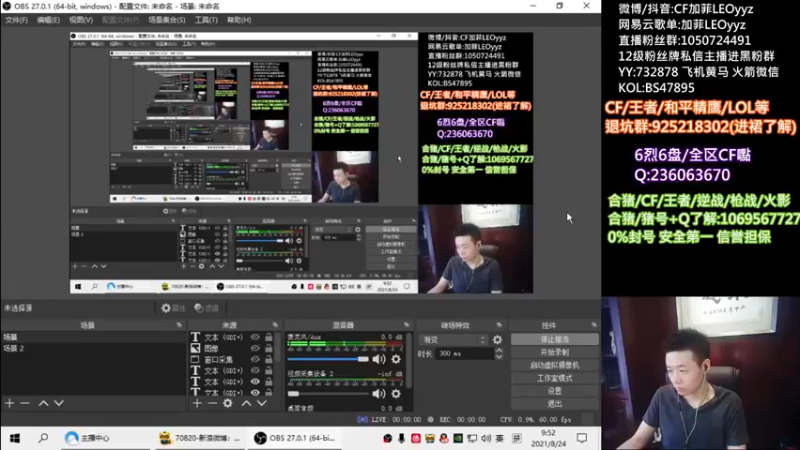Screen dimensions: 800x450
Task: Remove selected scene with minus icon
Action: [25, 403]
